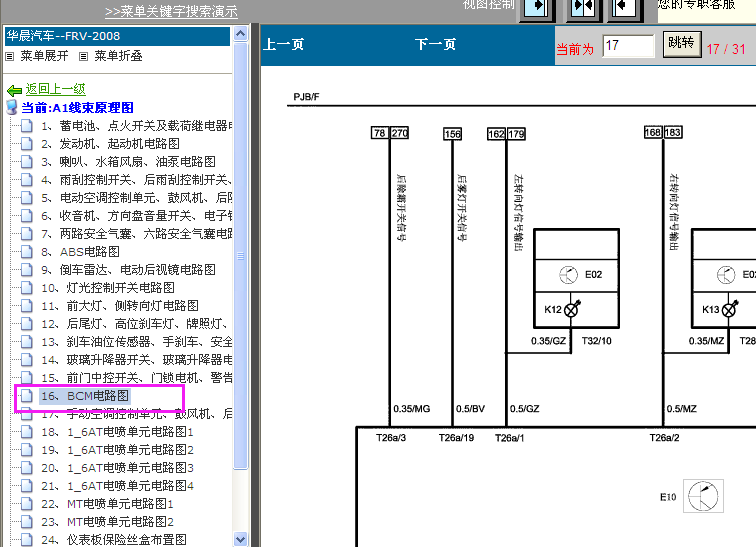Click the page icon for item 11 前大灯
The width and height of the screenshot is (756, 547).
(x=27, y=306)
